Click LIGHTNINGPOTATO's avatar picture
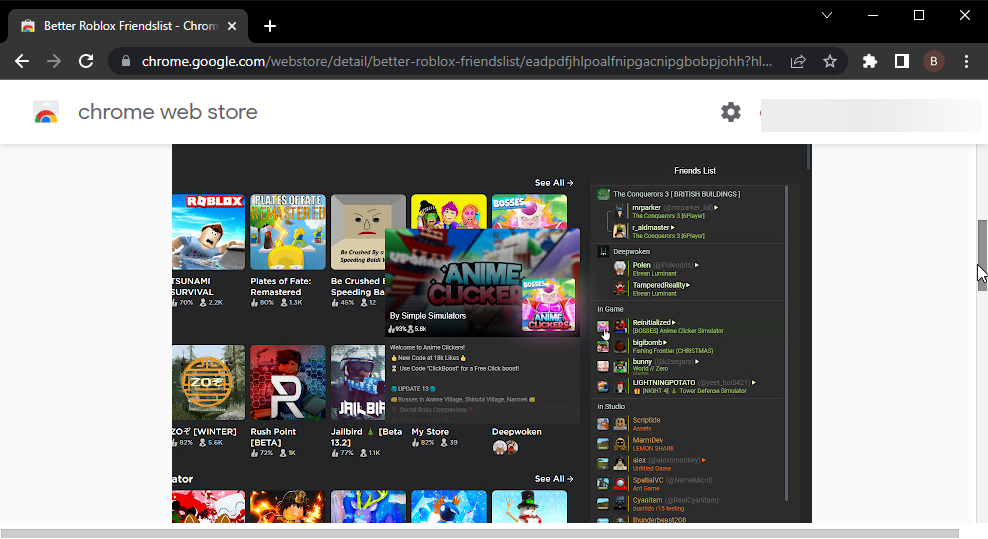The width and height of the screenshot is (988, 539). coord(621,386)
